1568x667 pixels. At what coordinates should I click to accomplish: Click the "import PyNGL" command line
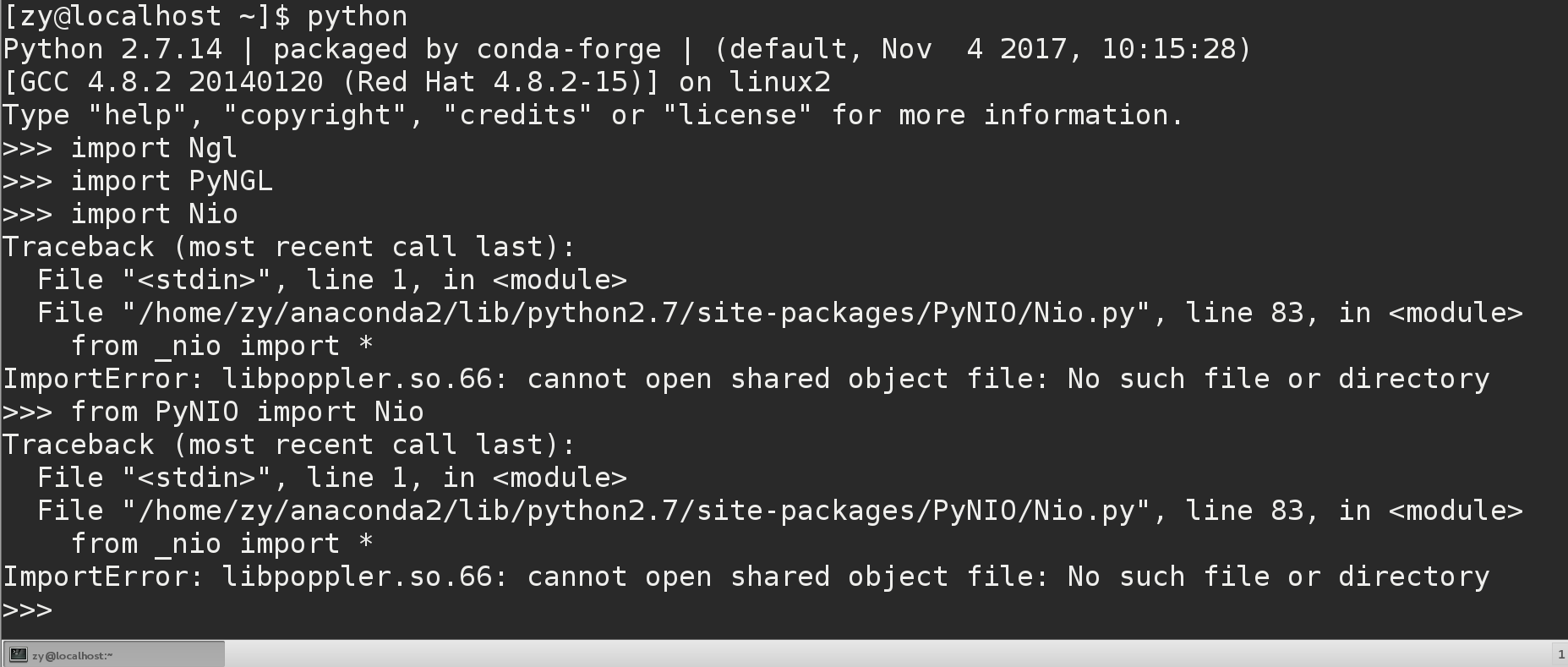171,181
